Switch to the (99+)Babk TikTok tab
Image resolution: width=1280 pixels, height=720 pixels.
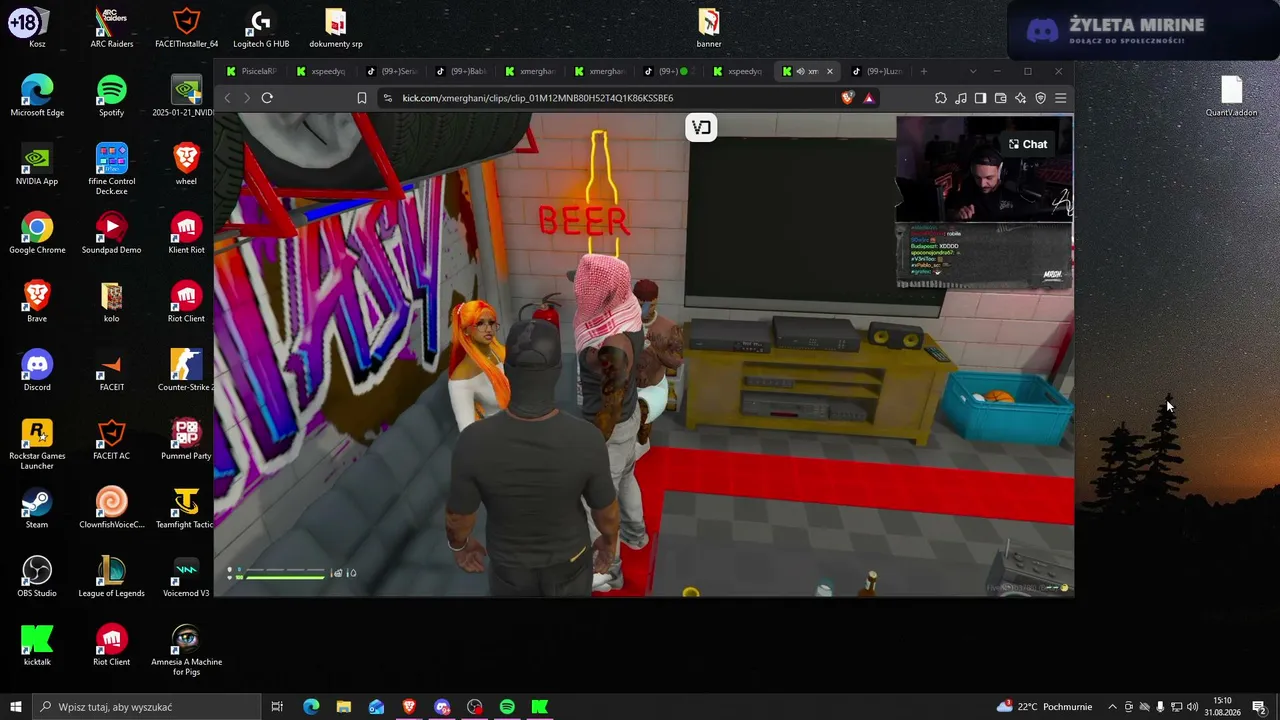pyautogui.click(x=461, y=71)
